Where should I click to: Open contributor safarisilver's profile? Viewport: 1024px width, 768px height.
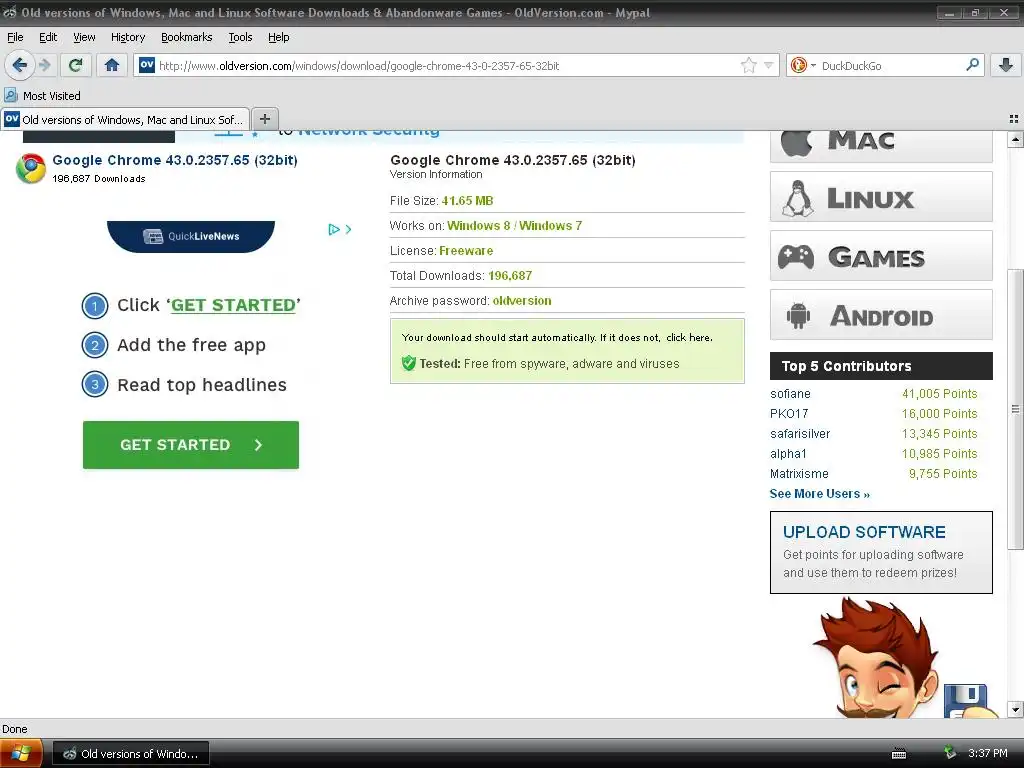point(800,434)
